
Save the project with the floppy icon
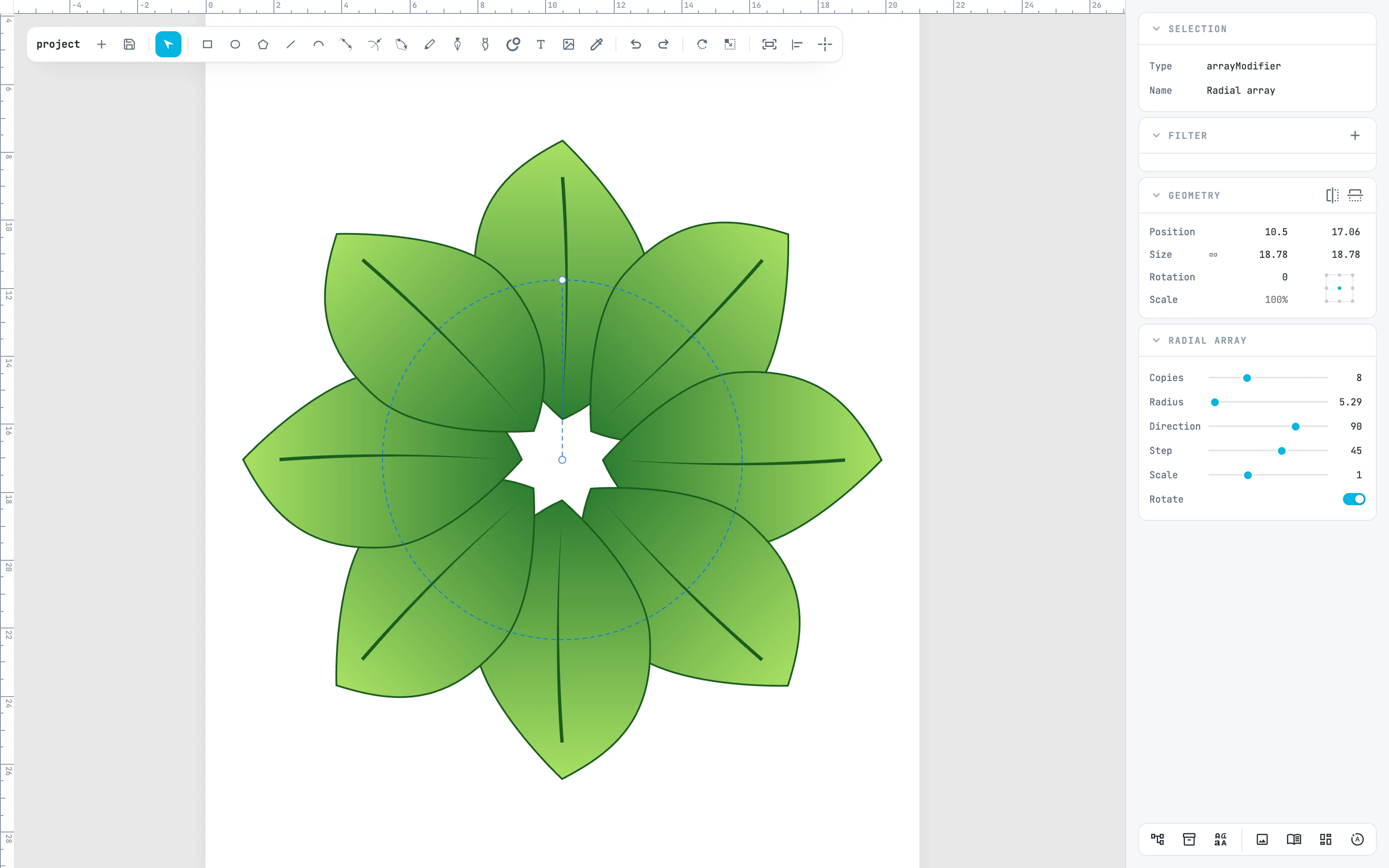coord(129,44)
